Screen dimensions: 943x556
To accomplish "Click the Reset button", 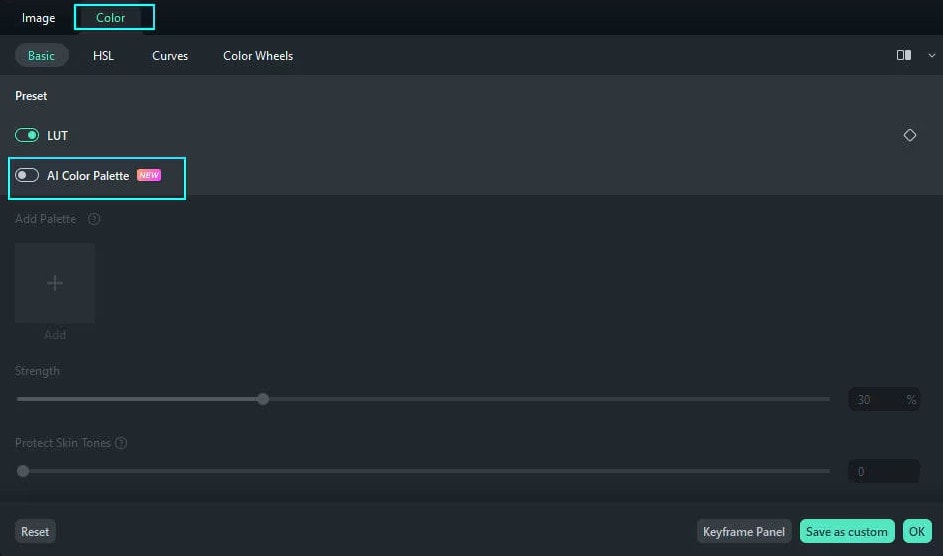I will point(35,531).
